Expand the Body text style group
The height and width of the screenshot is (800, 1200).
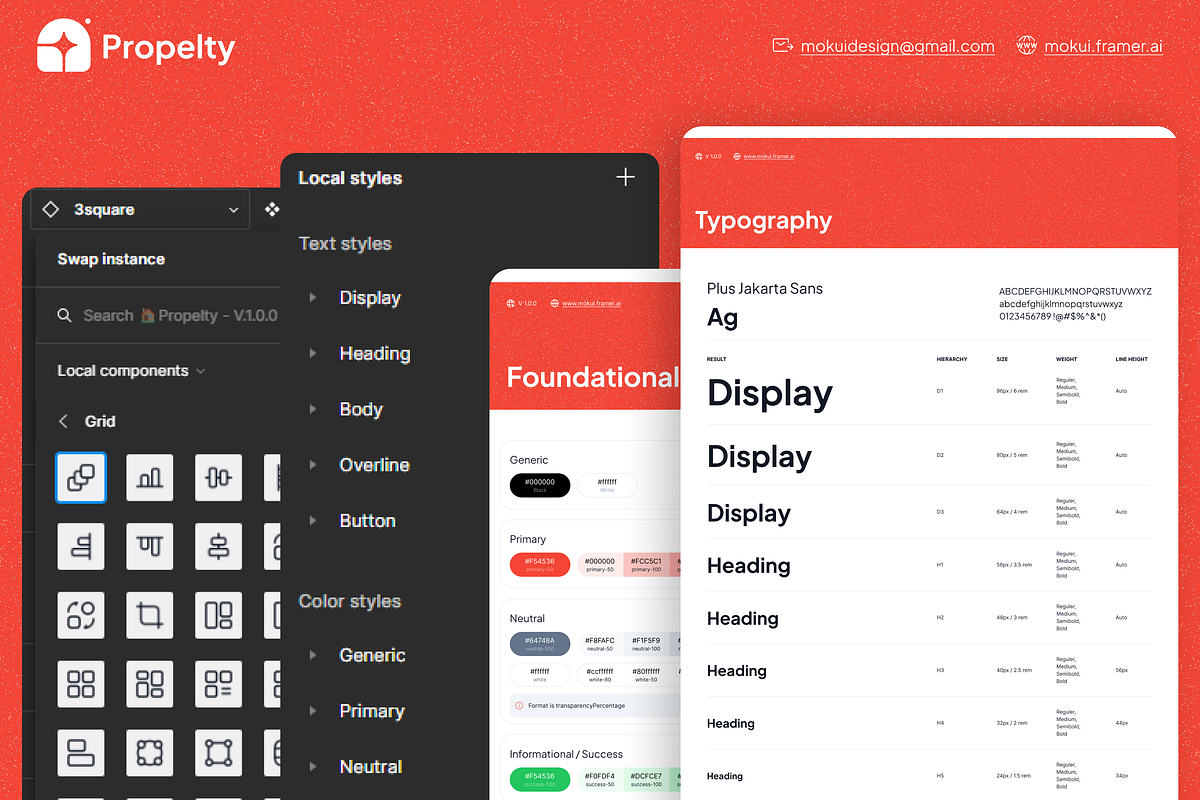click(x=312, y=409)
